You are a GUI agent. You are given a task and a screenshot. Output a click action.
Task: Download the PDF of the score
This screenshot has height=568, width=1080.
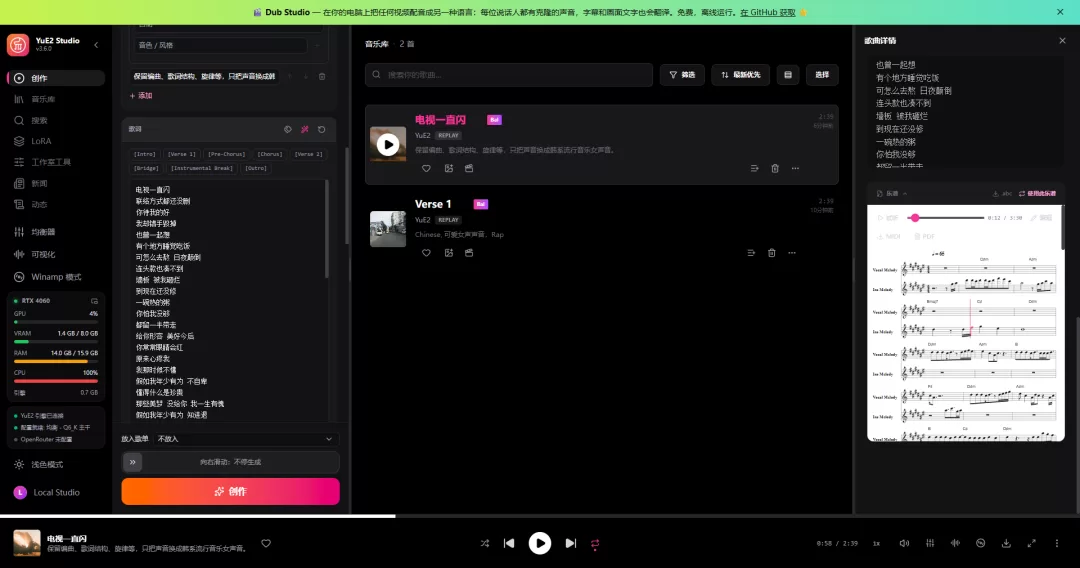(x=924, y=236)
